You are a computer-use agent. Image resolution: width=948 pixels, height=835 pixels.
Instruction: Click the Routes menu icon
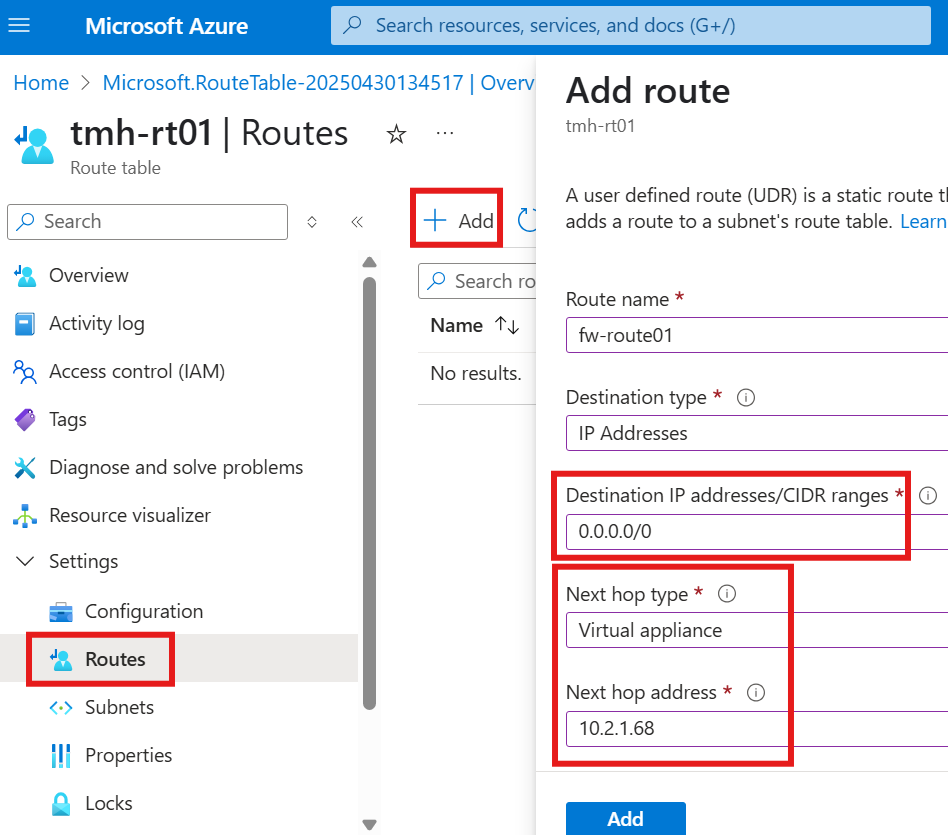coord(61,660)
